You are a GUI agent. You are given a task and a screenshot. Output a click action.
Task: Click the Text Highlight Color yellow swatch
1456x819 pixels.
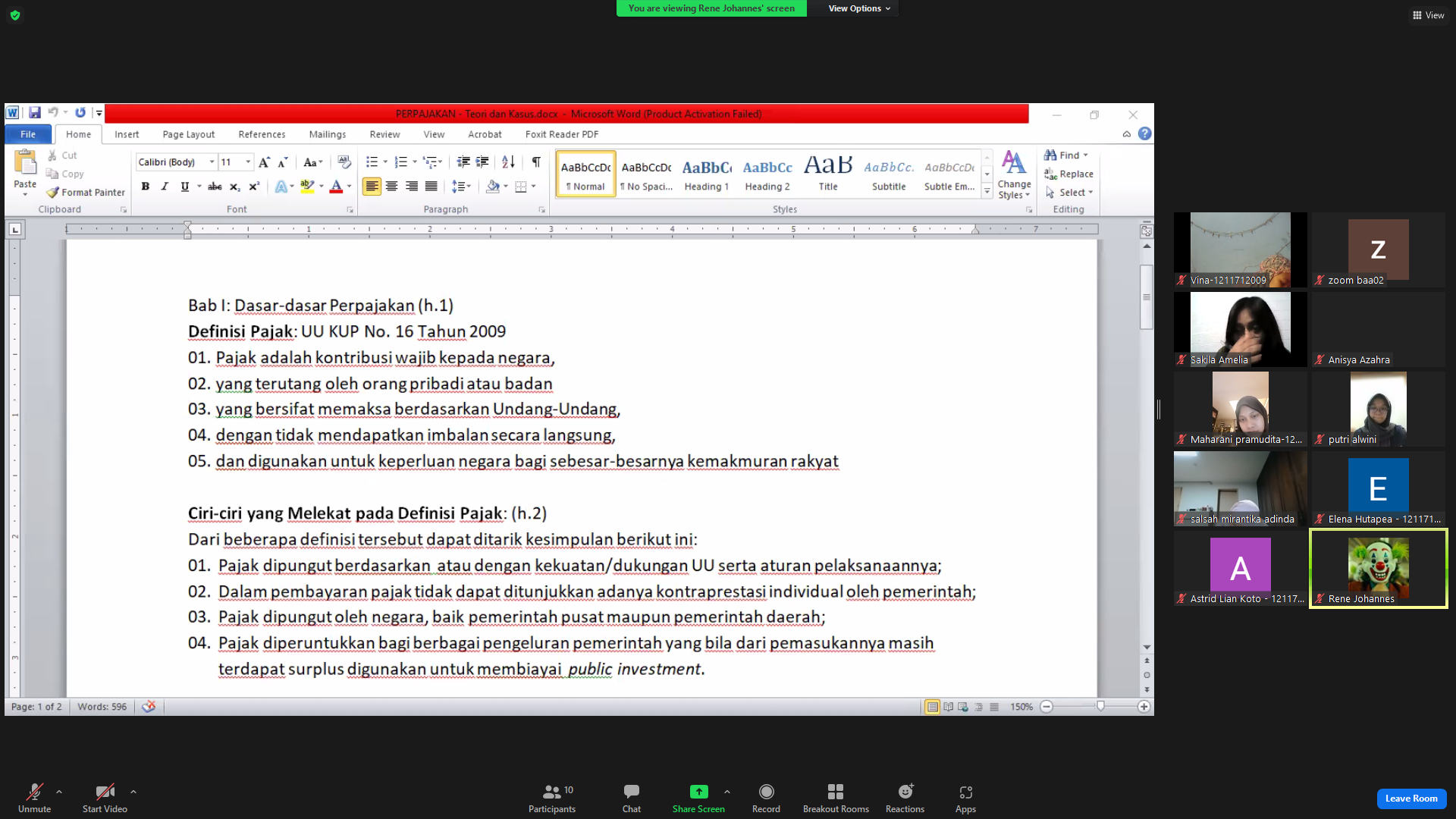click(307, 187)
